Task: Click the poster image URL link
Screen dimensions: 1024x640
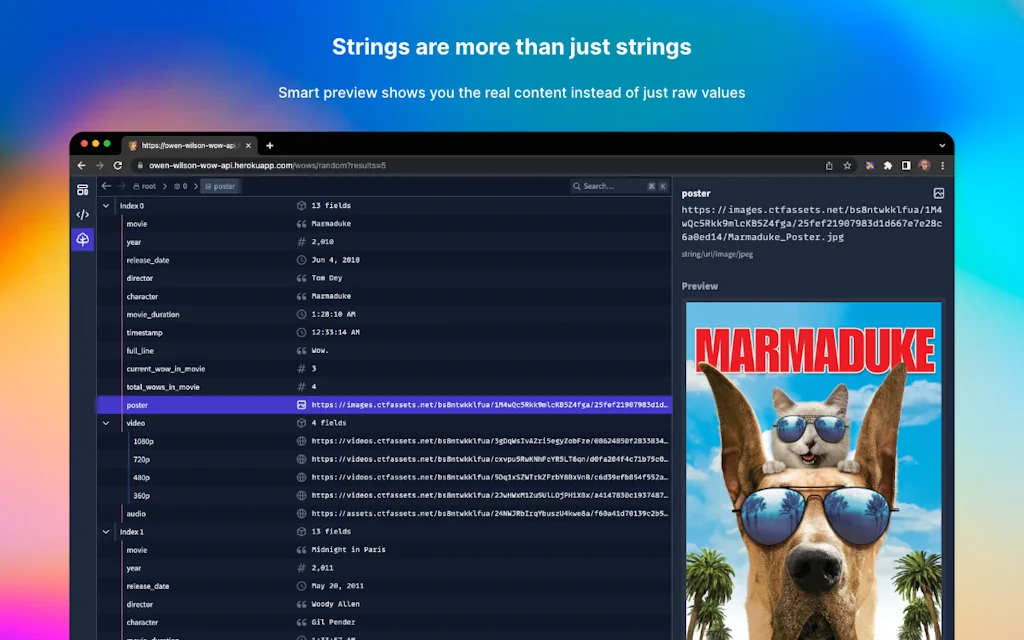Action: (x=812, y=222)
